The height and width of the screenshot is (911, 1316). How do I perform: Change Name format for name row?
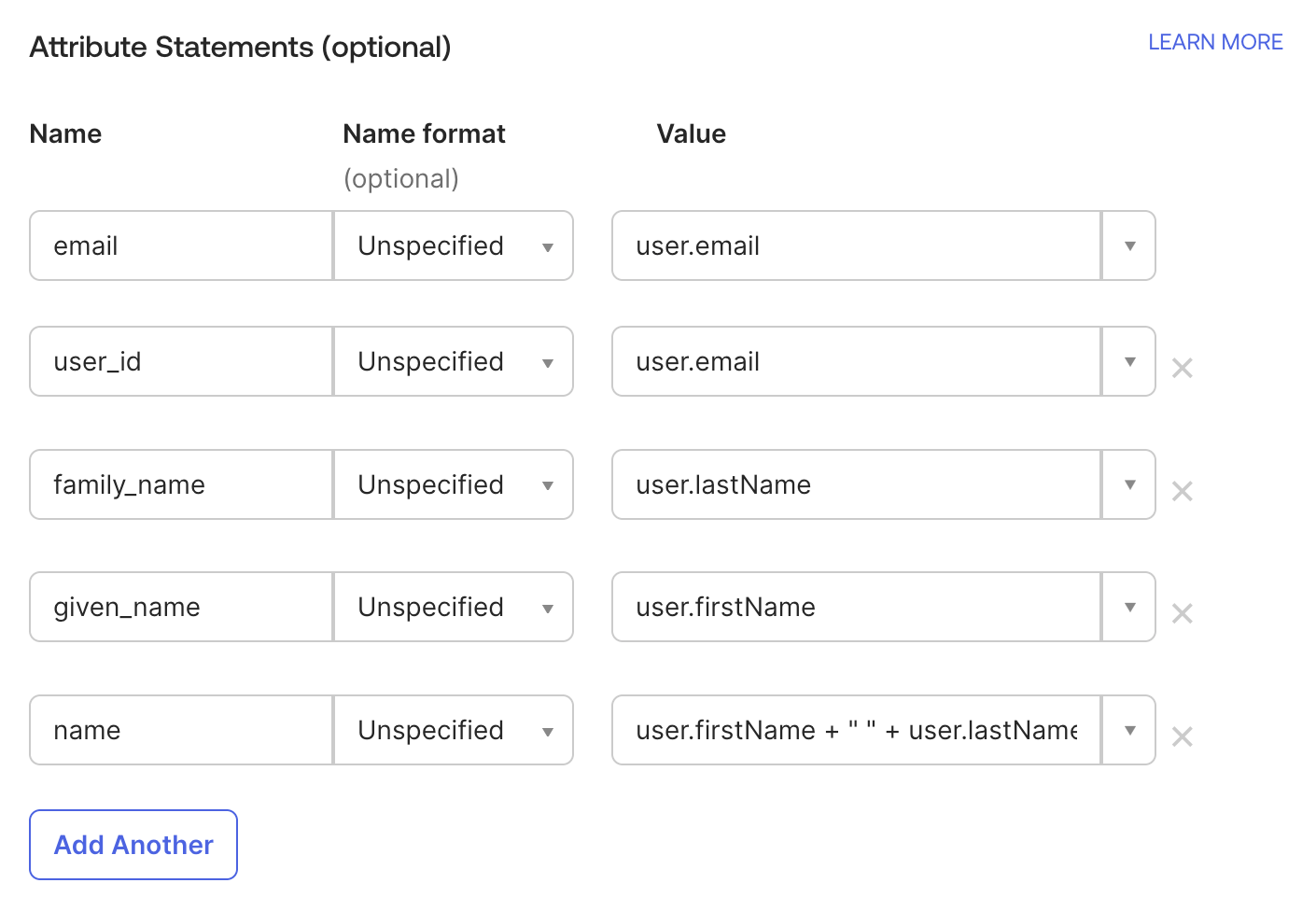454,730
